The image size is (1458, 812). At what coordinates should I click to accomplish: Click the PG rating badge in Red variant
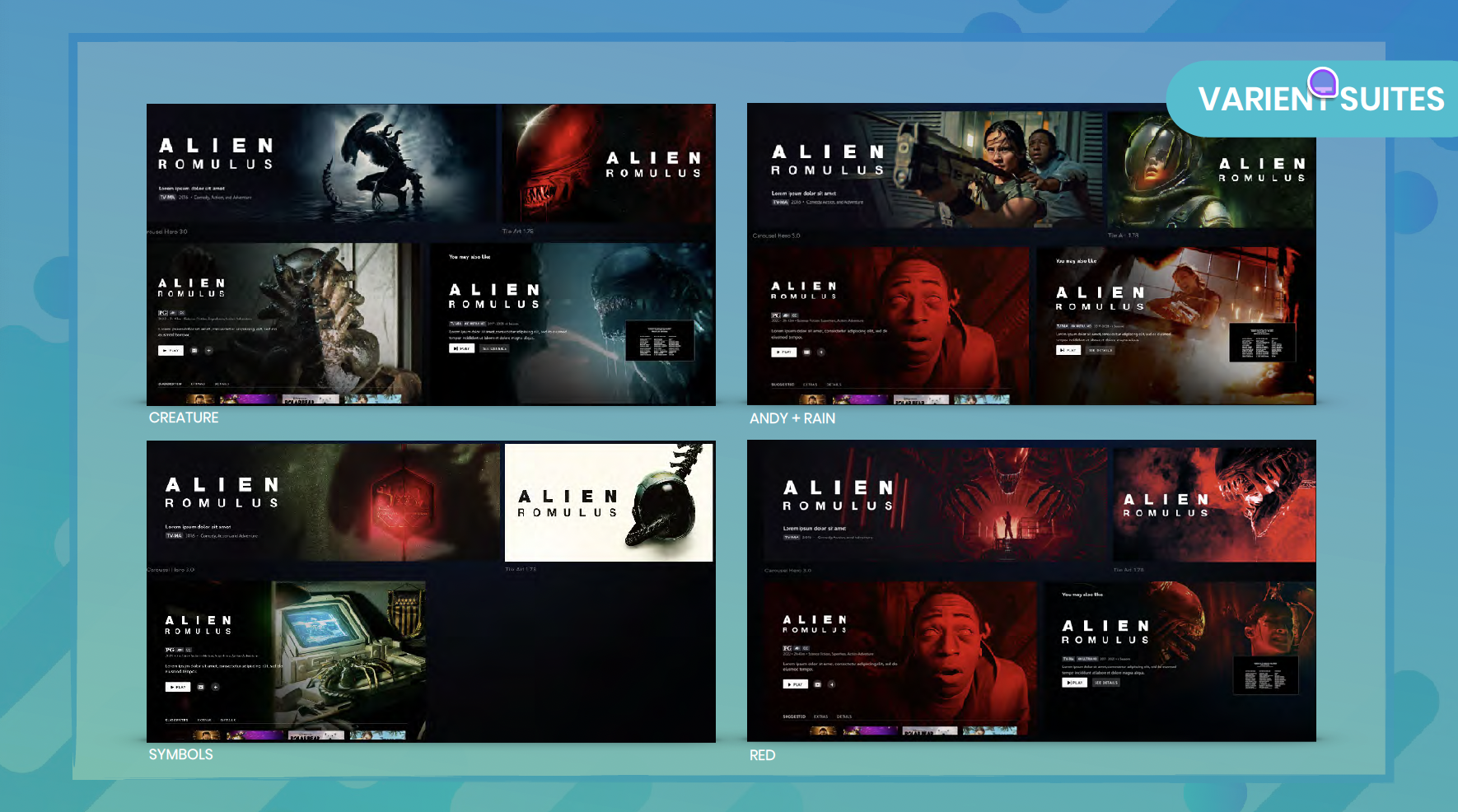[787, 648]
